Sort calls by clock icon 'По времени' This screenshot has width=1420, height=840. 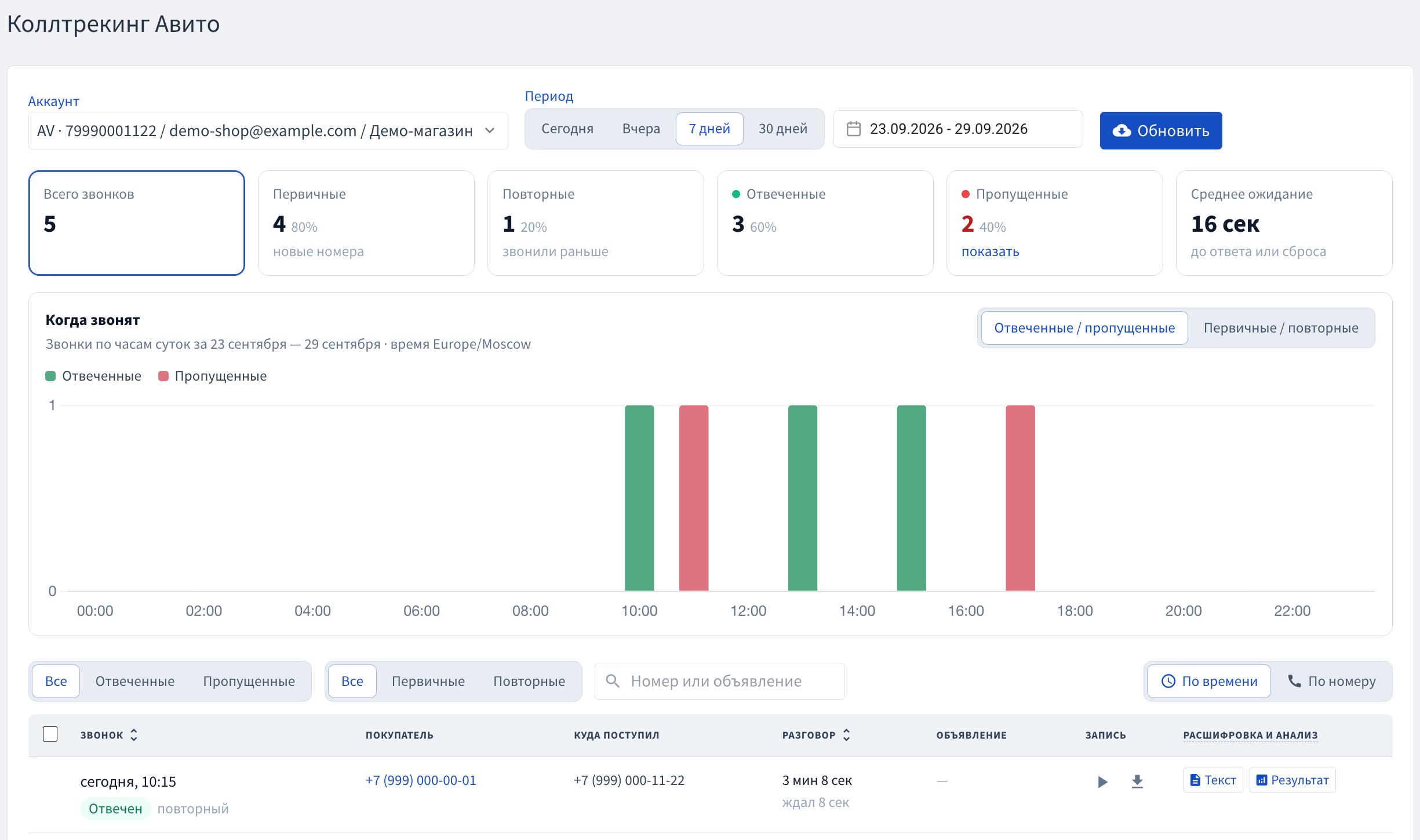click(1209, 681)
